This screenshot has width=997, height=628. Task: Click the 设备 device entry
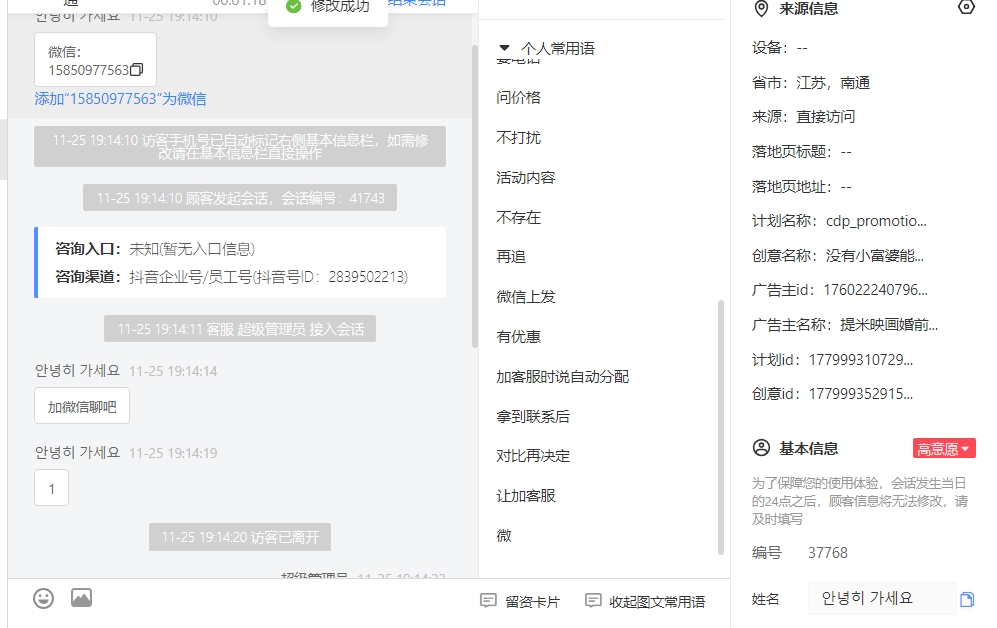click(x=780, y=48)
